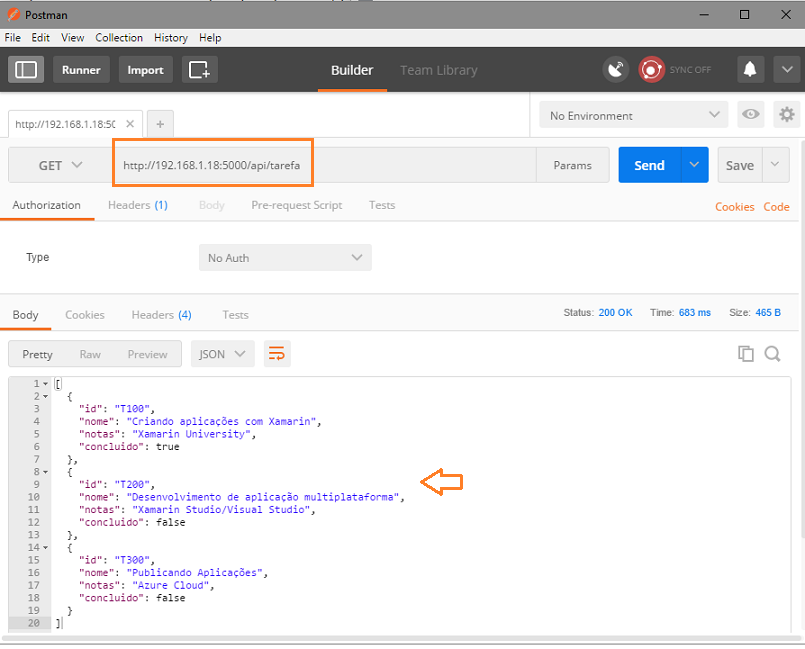Click the "Publicando Aplicações" nome value

point(195,572)
